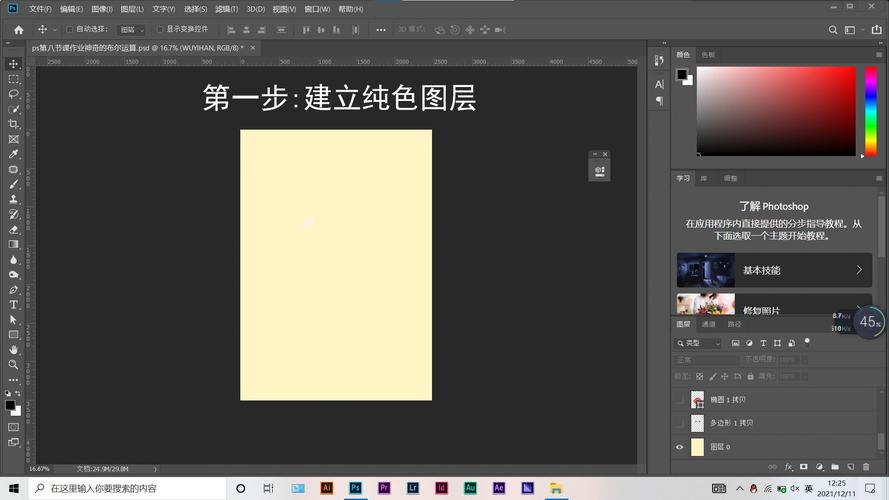Select the Eyedropper tool
889x500 pixels.
coord(14,154)
